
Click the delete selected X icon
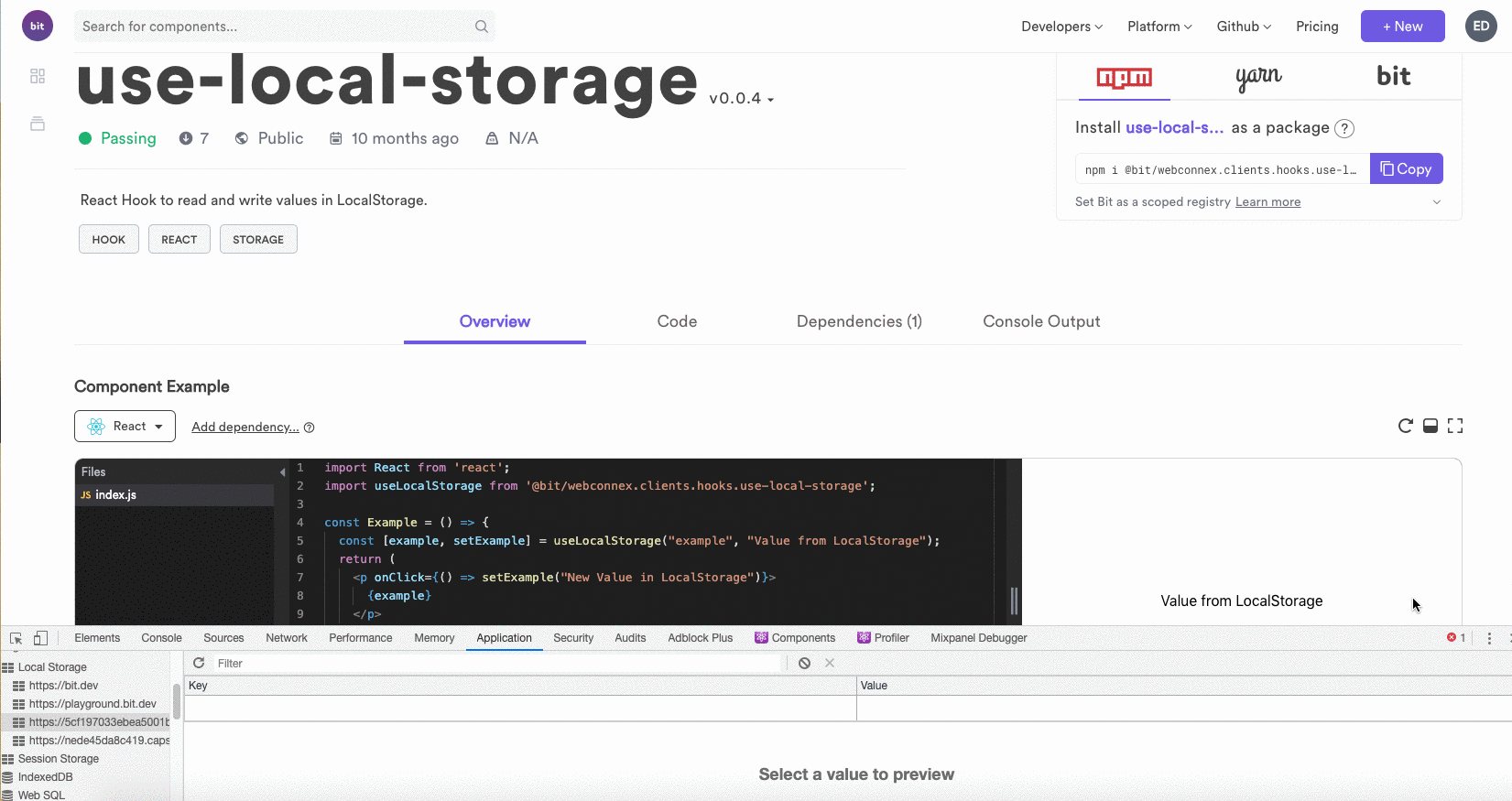point(830,663)
